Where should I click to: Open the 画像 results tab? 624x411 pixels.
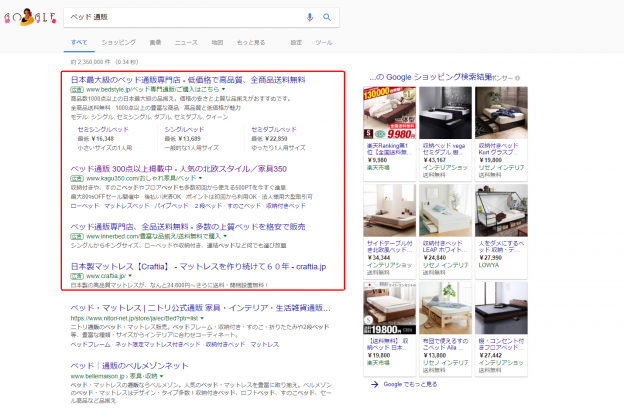coord(155,42)
